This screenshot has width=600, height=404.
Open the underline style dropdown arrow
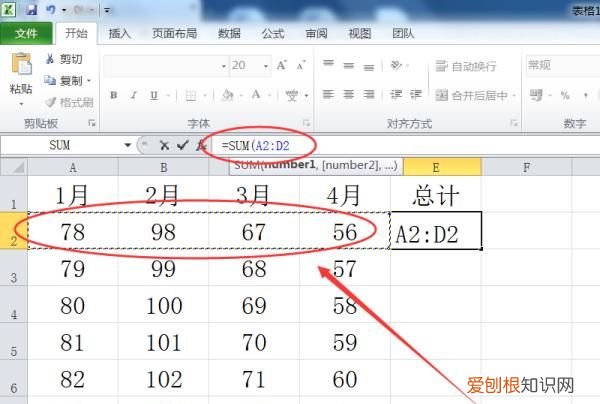pyautogui.click(x=168, y=95)
